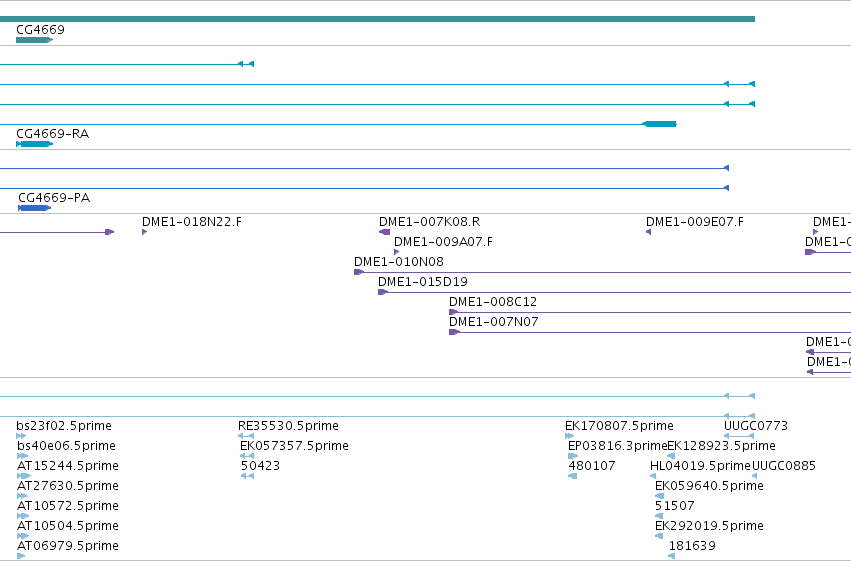The image size is (851, 561).
Task: Click the 51507 feature label
Action: [x=675, y=506]
